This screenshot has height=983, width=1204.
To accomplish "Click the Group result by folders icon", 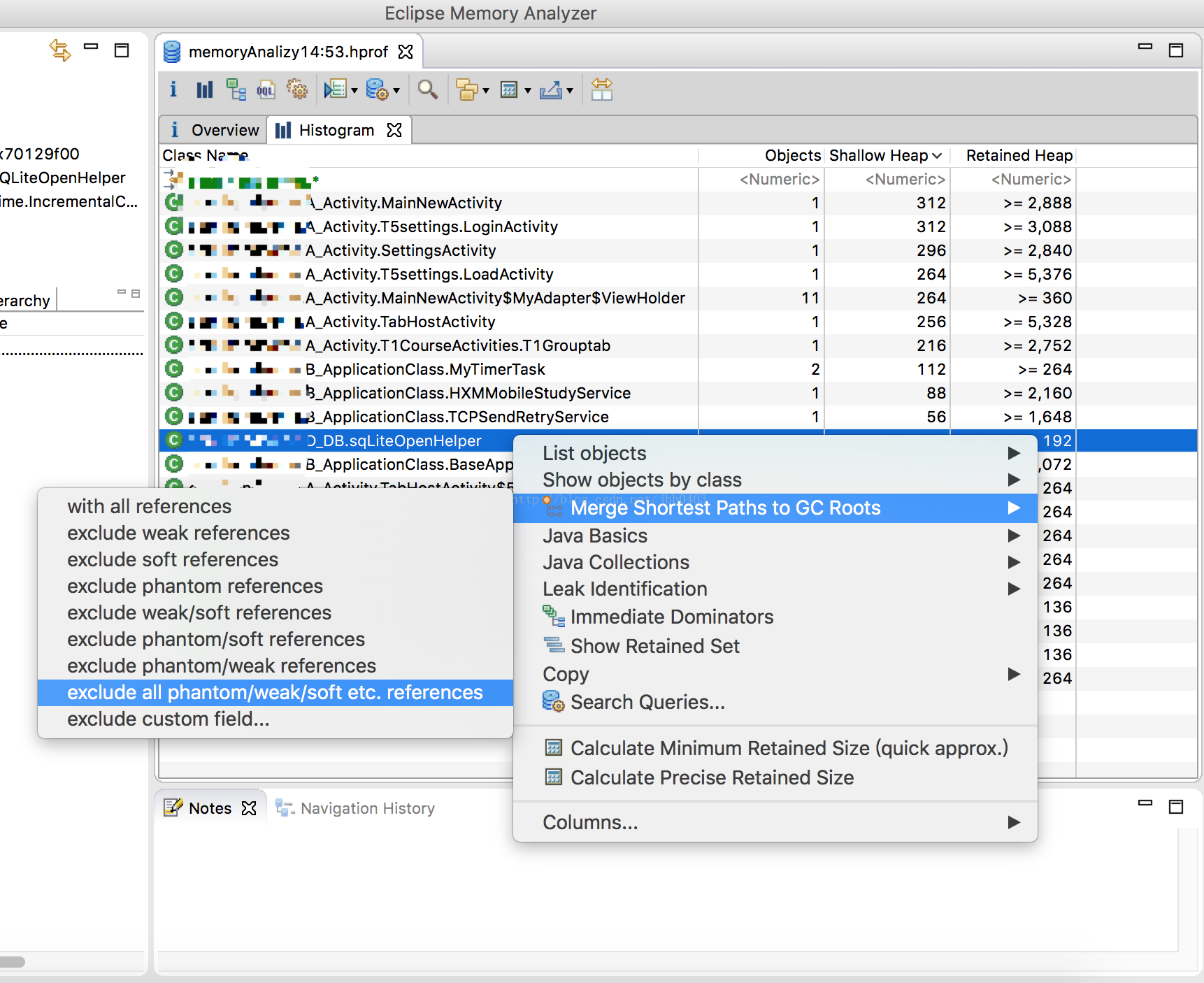I will (x=467, y=89).
